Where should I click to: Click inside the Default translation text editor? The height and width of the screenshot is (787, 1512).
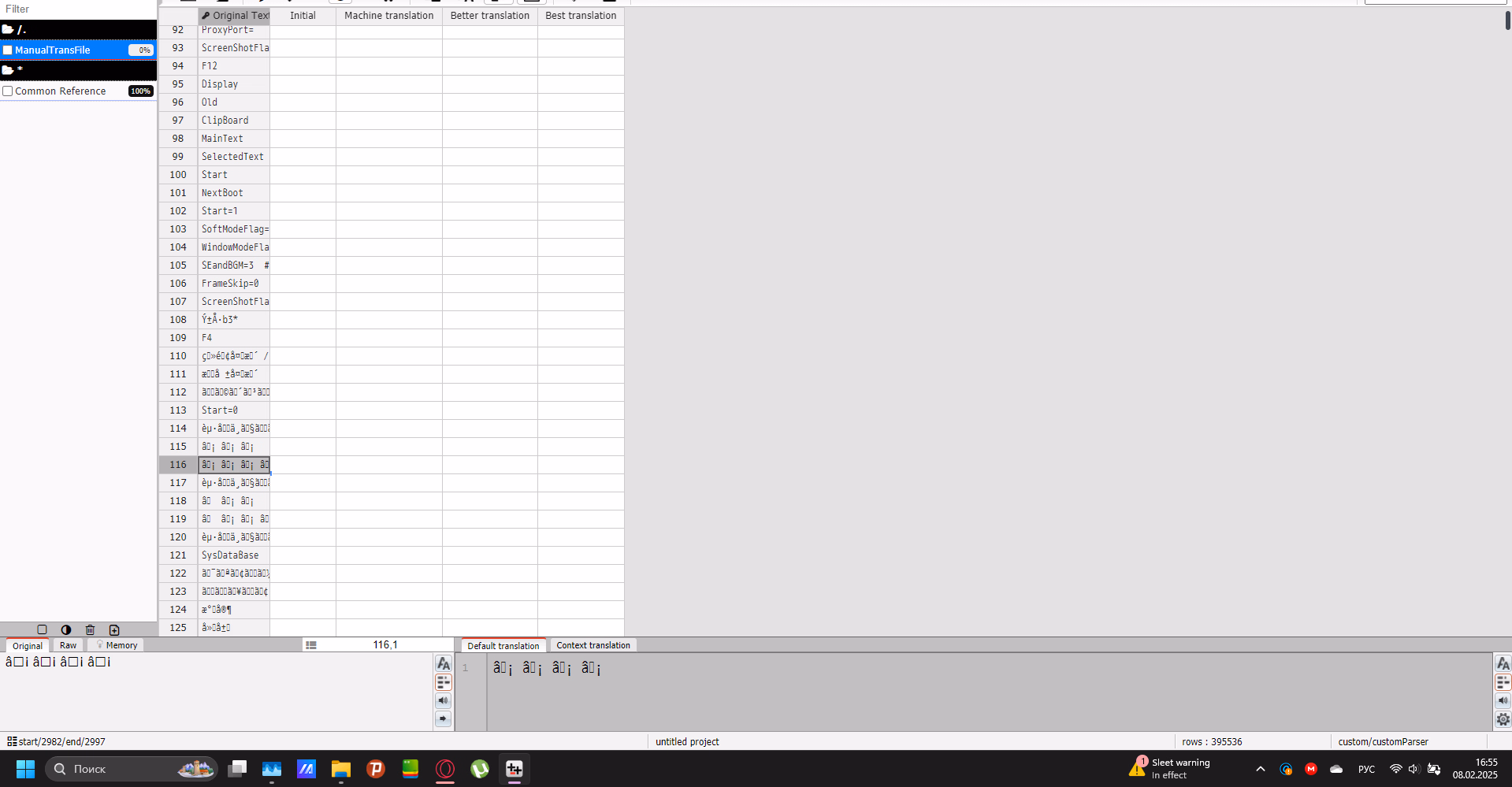pyautogui.click(x=989, y=692)
